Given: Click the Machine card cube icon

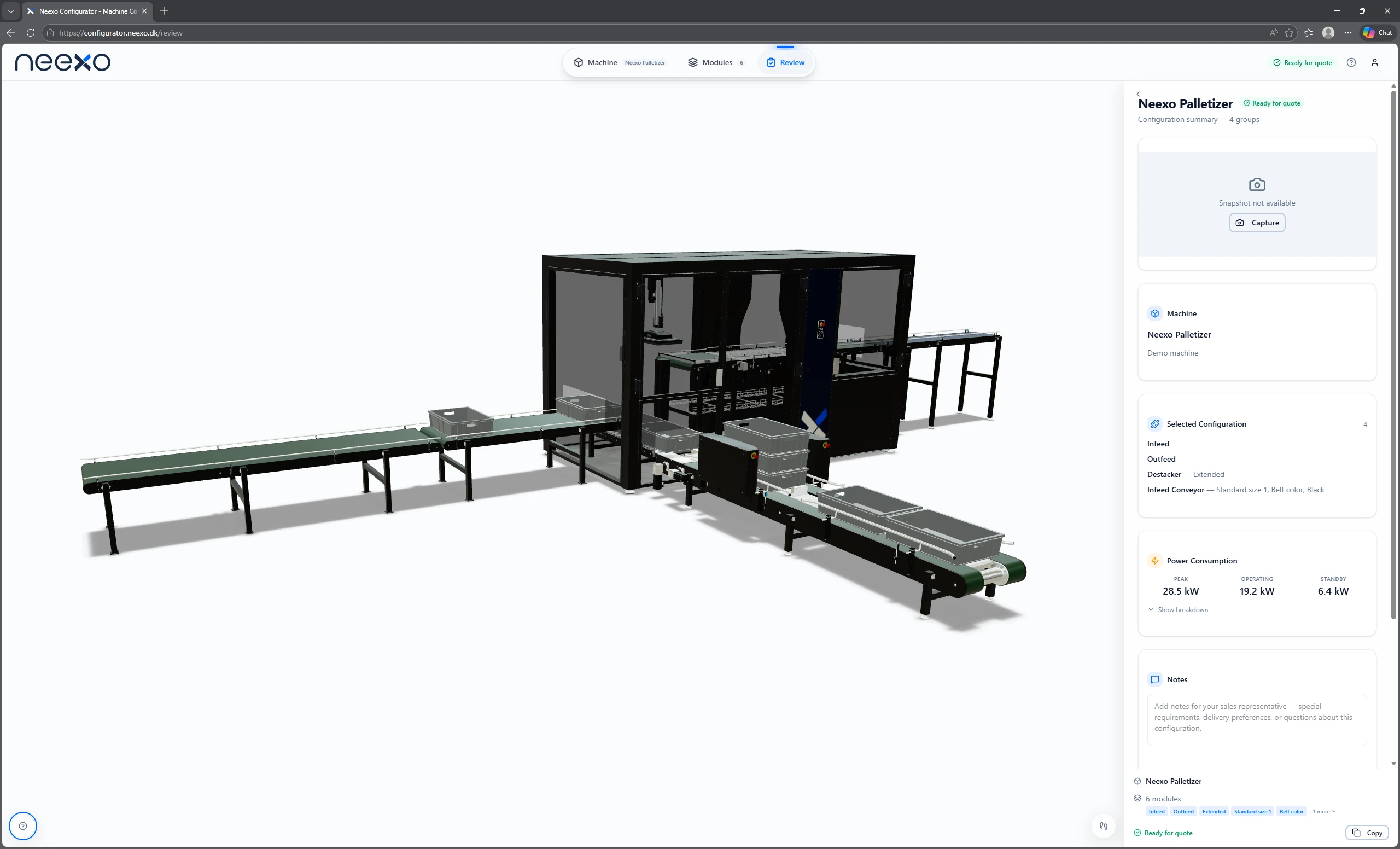Looking at the screenshot, I should [x=1154, y=313].
